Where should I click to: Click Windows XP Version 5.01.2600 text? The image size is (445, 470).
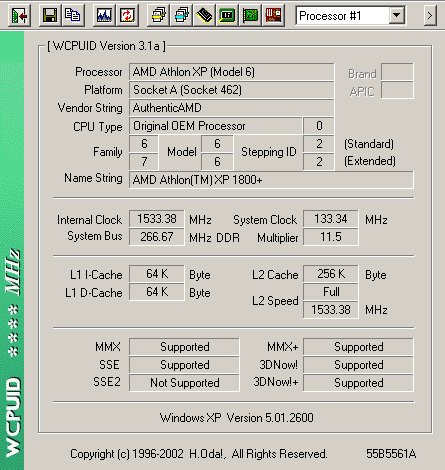coord(237,418)
